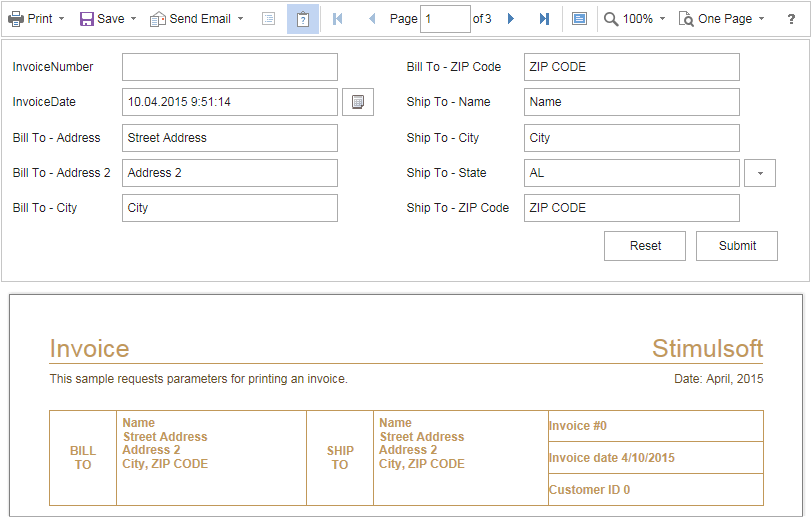Open the Print menu
This screenshot has width=811, height=517.
point(36,19)
